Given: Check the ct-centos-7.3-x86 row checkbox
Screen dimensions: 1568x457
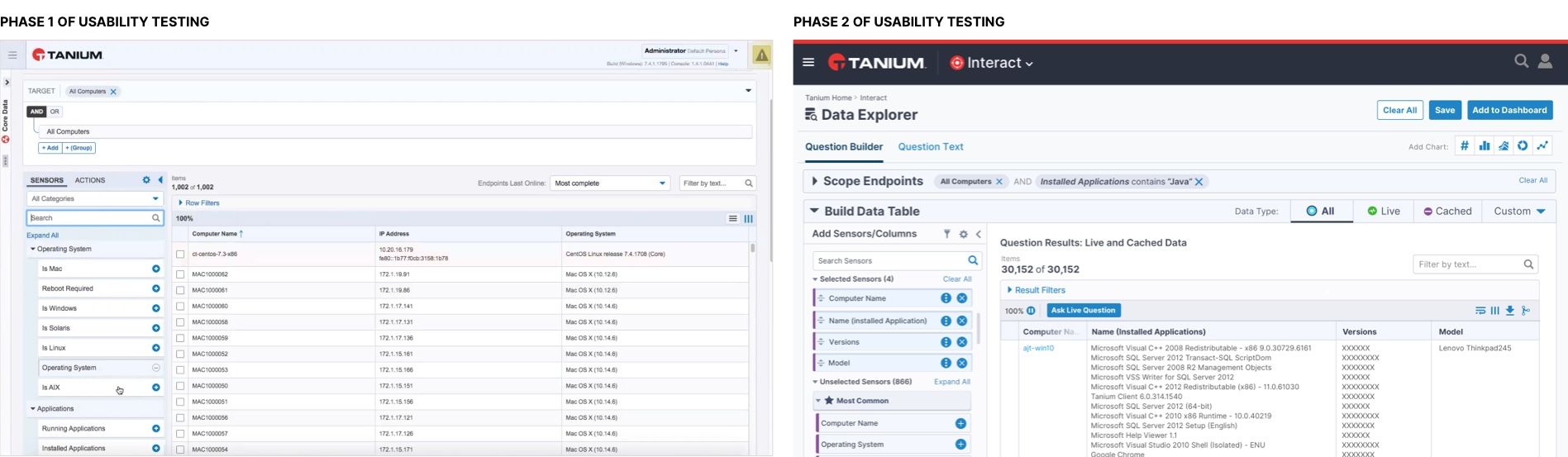Looking at the screenshot, I should tap(180, 255).
